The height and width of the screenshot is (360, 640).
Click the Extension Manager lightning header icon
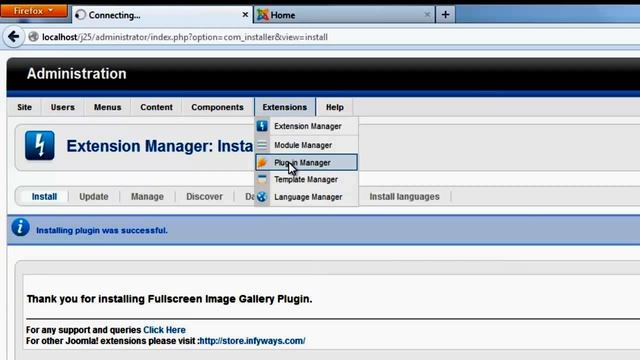point(40,145)
